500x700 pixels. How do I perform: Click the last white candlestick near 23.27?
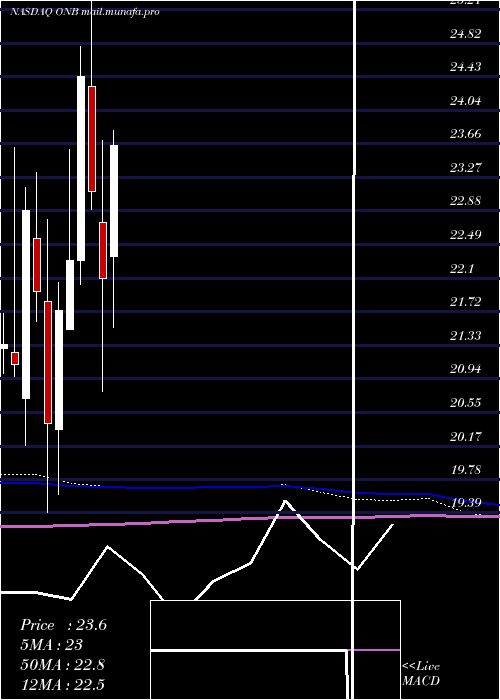(x=114, y=201)
